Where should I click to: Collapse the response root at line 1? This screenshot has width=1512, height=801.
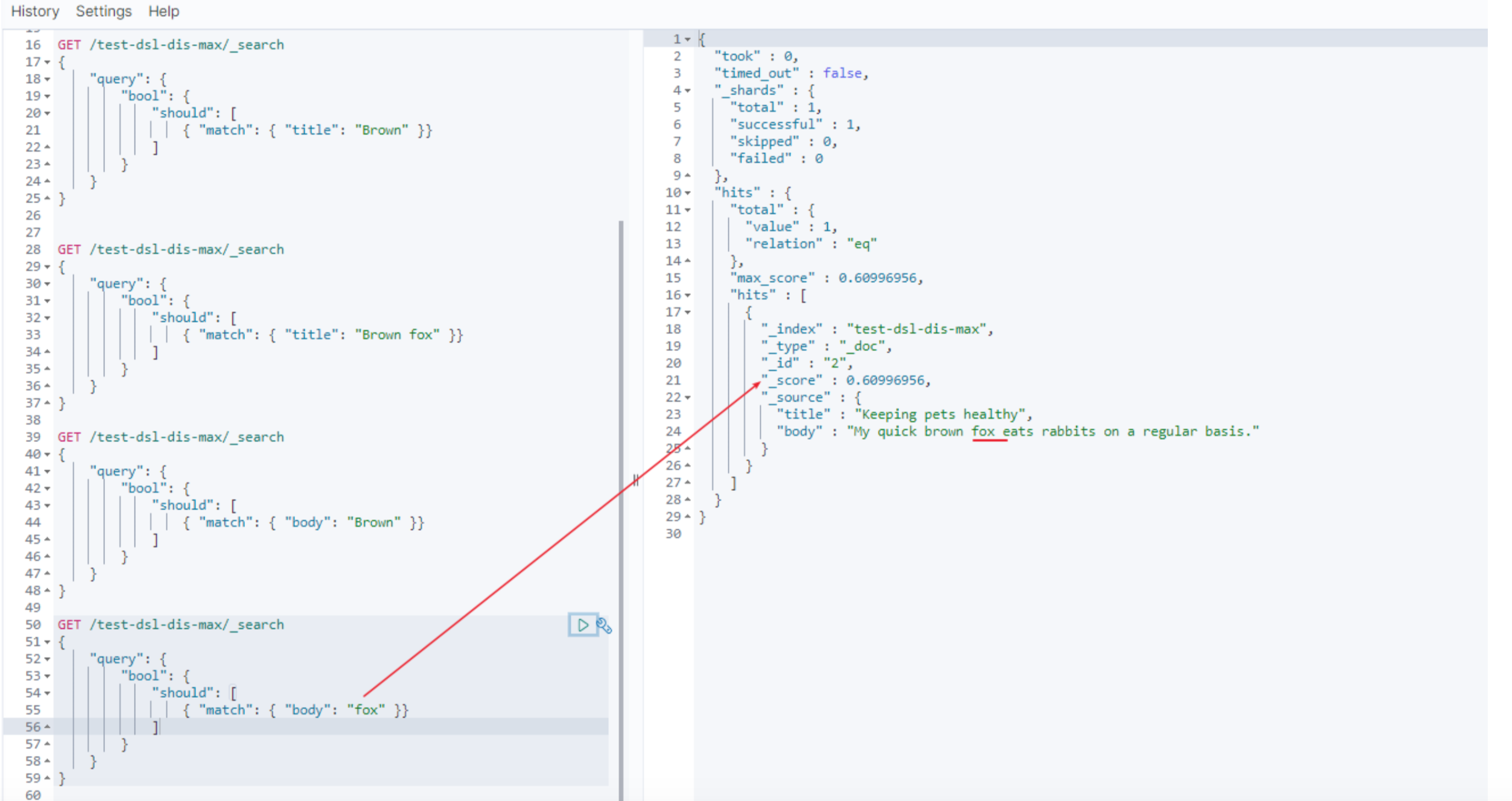click(x=688, y=39)
